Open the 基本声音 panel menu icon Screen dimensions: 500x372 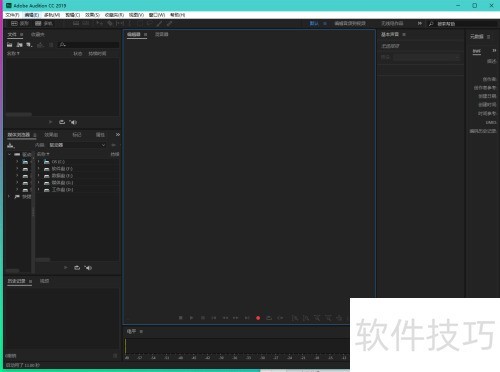coord(404,34)
